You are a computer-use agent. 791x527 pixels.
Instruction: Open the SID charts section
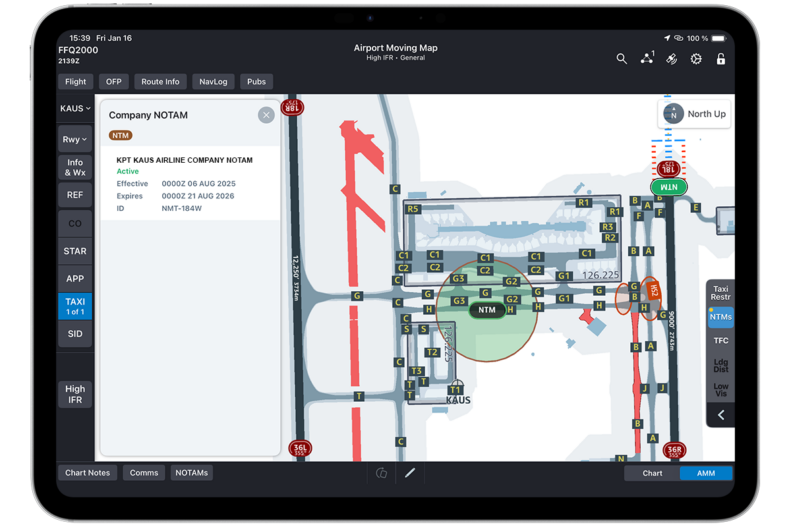coord(75,334)
